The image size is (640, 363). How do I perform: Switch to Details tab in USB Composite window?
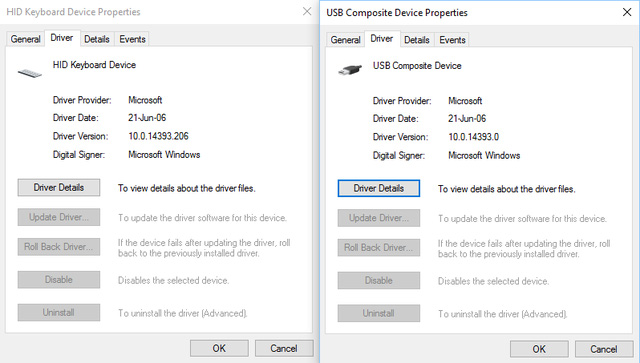click(x=417, y=40)
